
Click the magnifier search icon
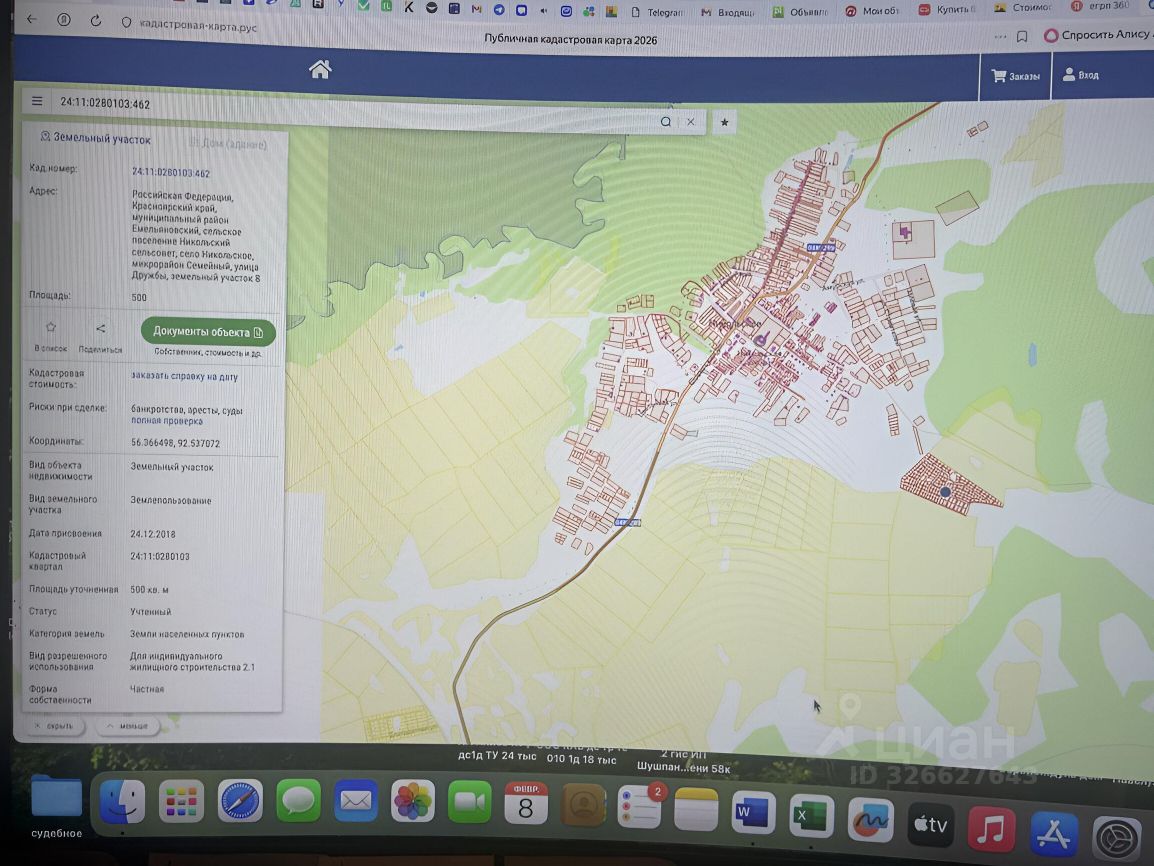(665, 122)
